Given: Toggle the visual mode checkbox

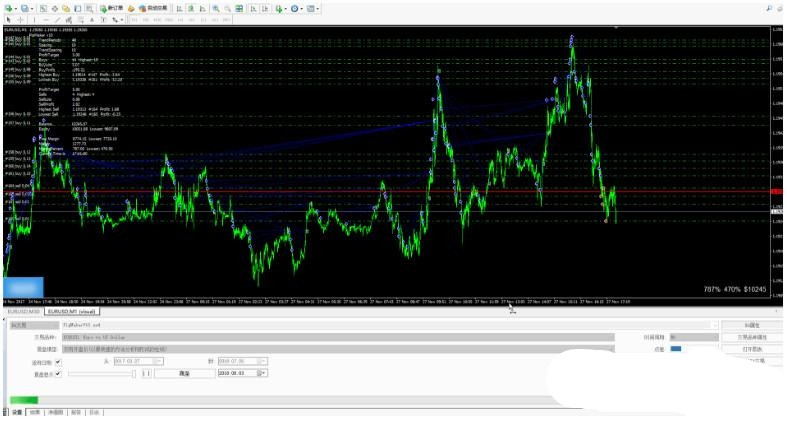Looking at the screenshot, I should [57, 373].
